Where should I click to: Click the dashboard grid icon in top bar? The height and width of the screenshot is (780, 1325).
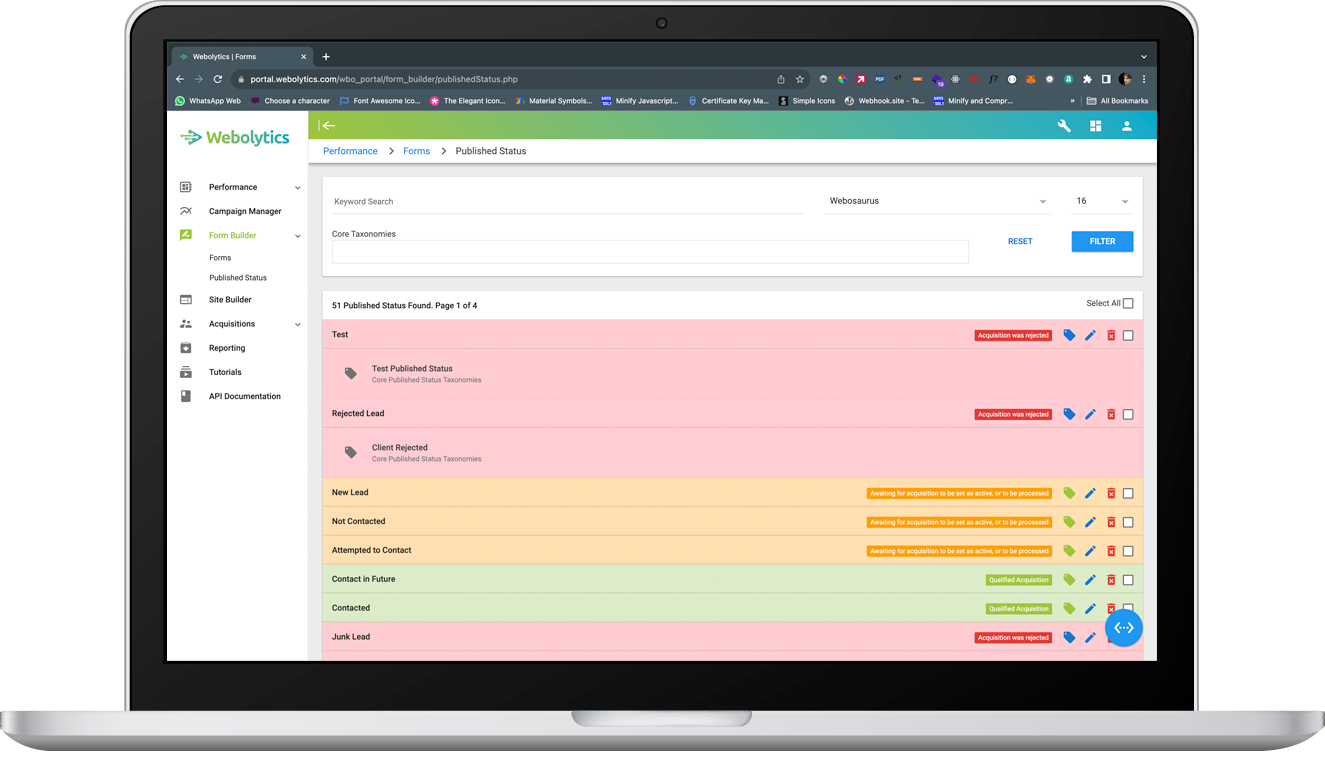[x=1096, y=126]
